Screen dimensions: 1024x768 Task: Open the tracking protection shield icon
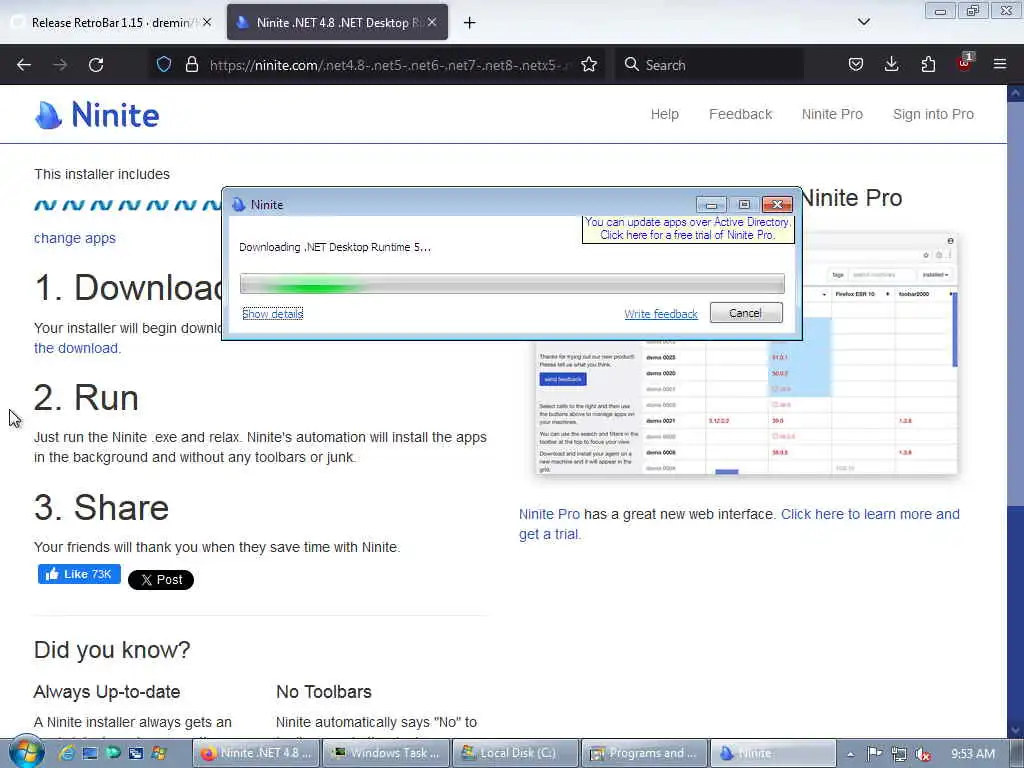point(164,64)
